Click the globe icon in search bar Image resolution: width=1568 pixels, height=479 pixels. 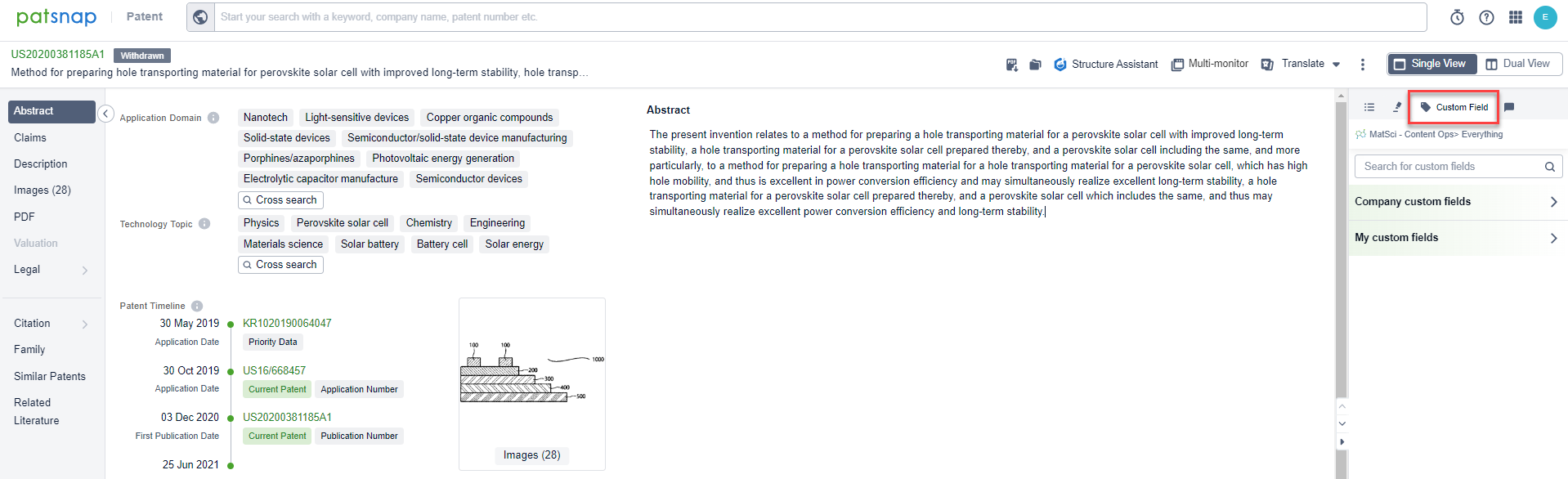point(200,17)
